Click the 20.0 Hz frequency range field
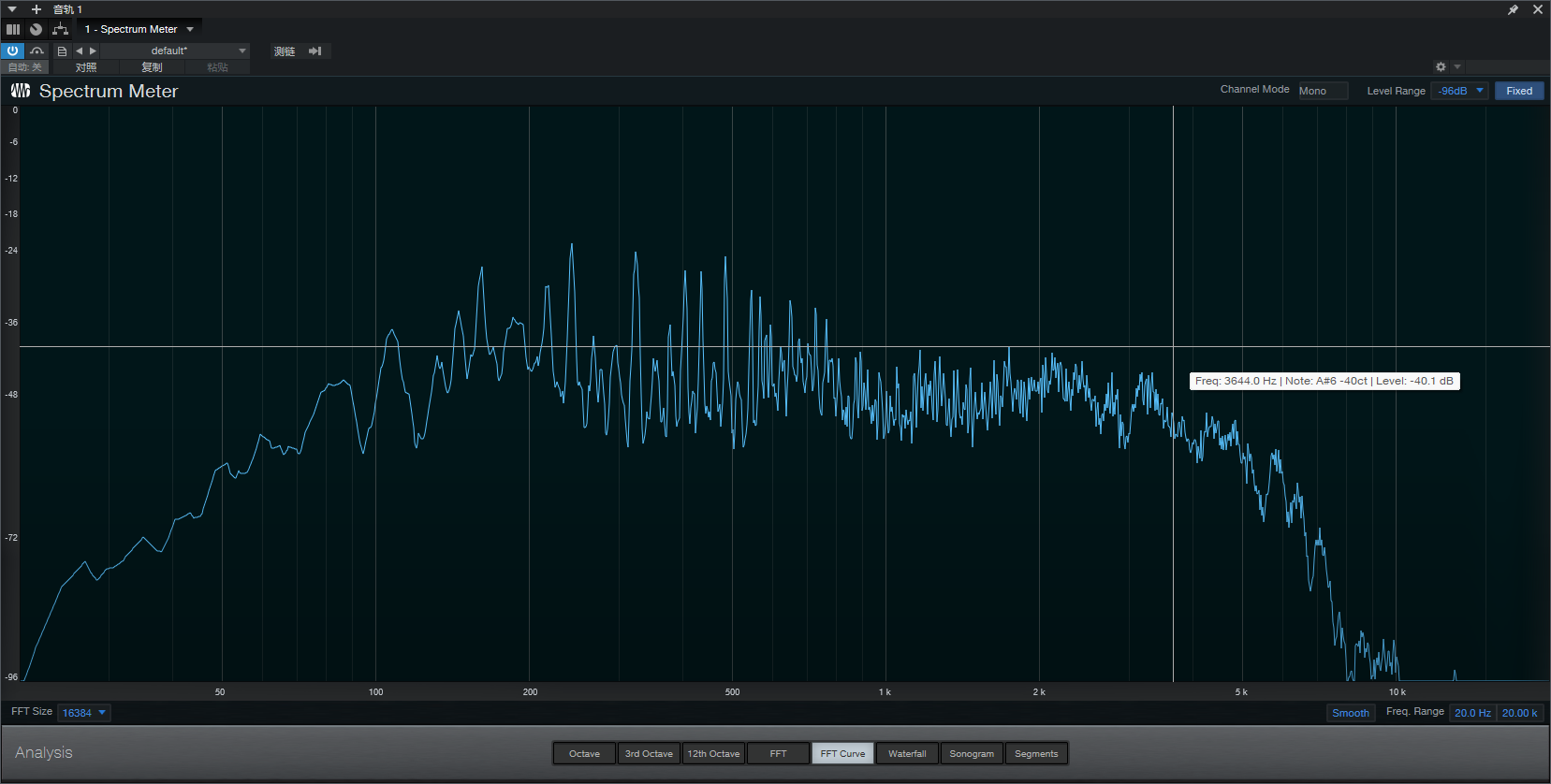Image resolution: width=1551 pixels, height=784 pixels. pyautogui.click(x=1472, y=713)
